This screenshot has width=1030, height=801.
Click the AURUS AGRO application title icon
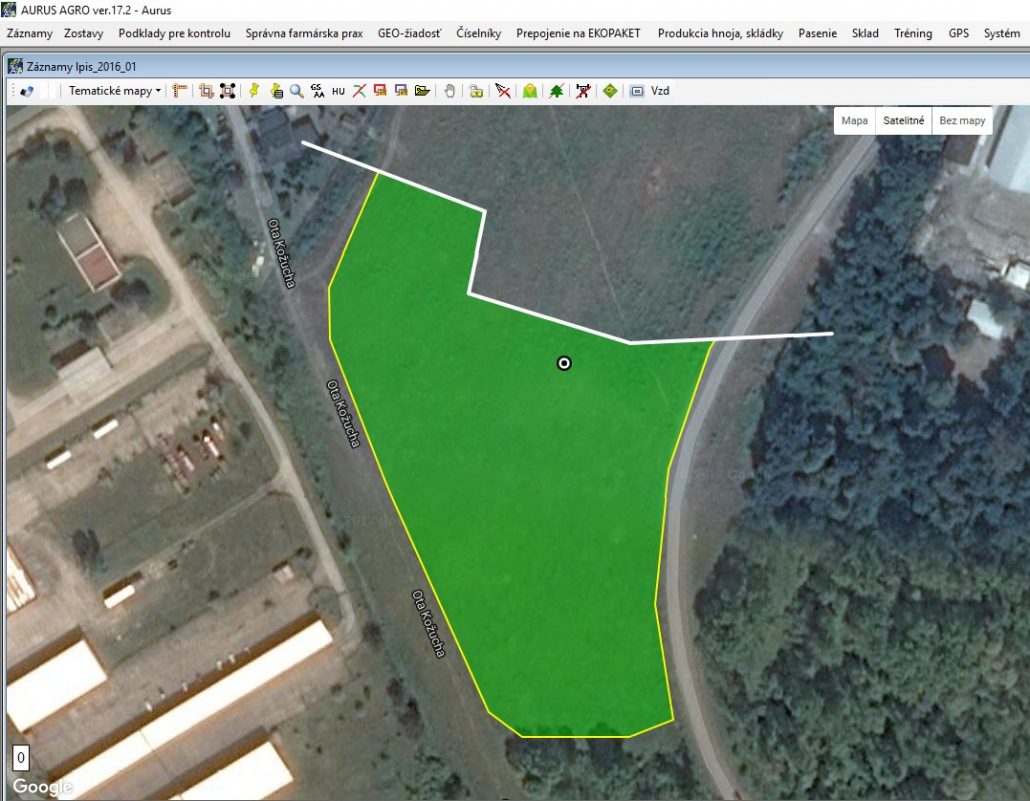[x=9, y=10]
